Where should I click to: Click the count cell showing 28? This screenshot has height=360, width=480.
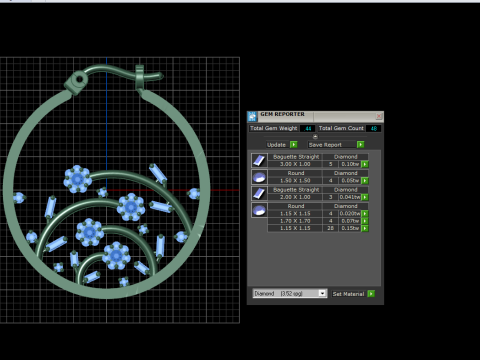click(x=331, y=228)
